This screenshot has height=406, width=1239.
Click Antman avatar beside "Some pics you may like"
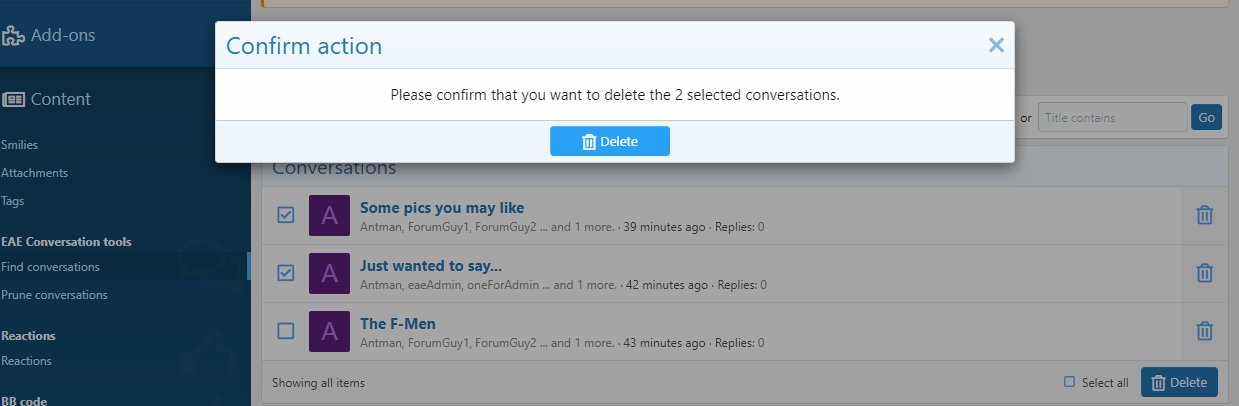(329, 215)
